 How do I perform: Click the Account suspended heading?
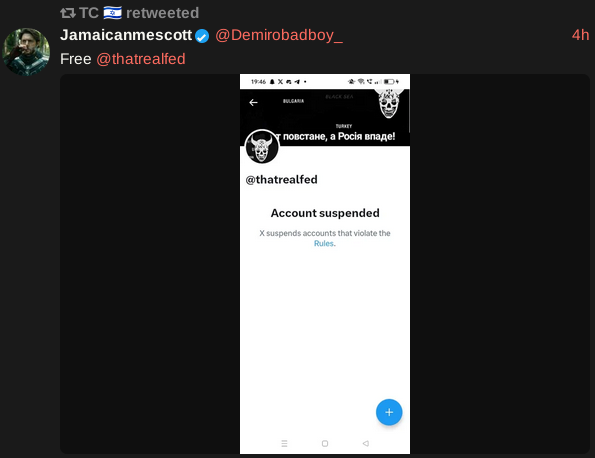(x=325, y=213)
